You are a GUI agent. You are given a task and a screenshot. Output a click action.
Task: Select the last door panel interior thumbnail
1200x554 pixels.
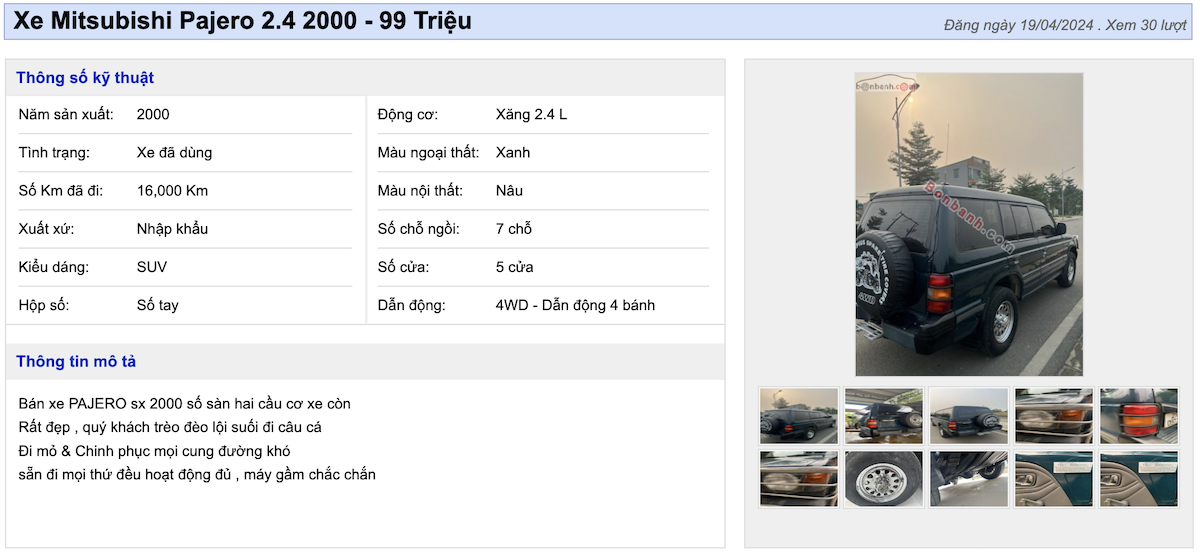(x=1138, y=479)
